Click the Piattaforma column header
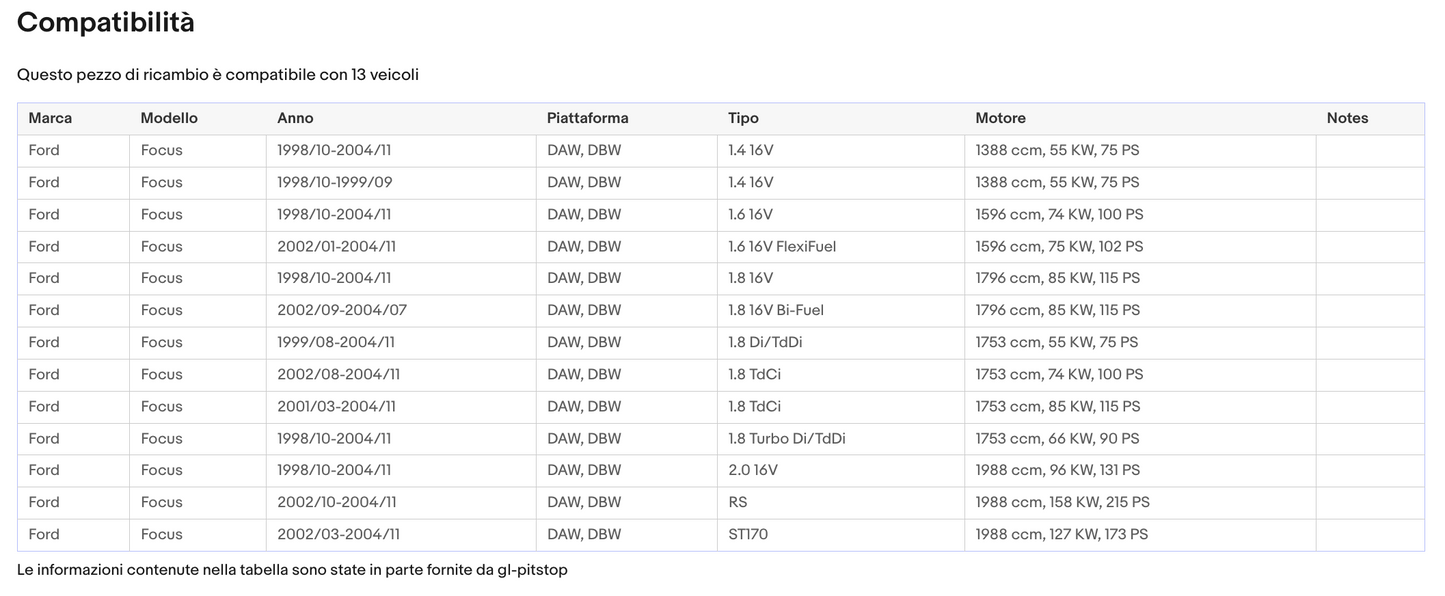 click(x=587, y=118)
